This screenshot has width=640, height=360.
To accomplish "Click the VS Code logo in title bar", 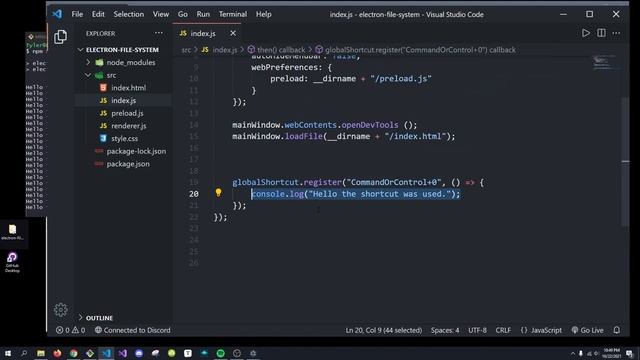I will [x=57, y=14].
